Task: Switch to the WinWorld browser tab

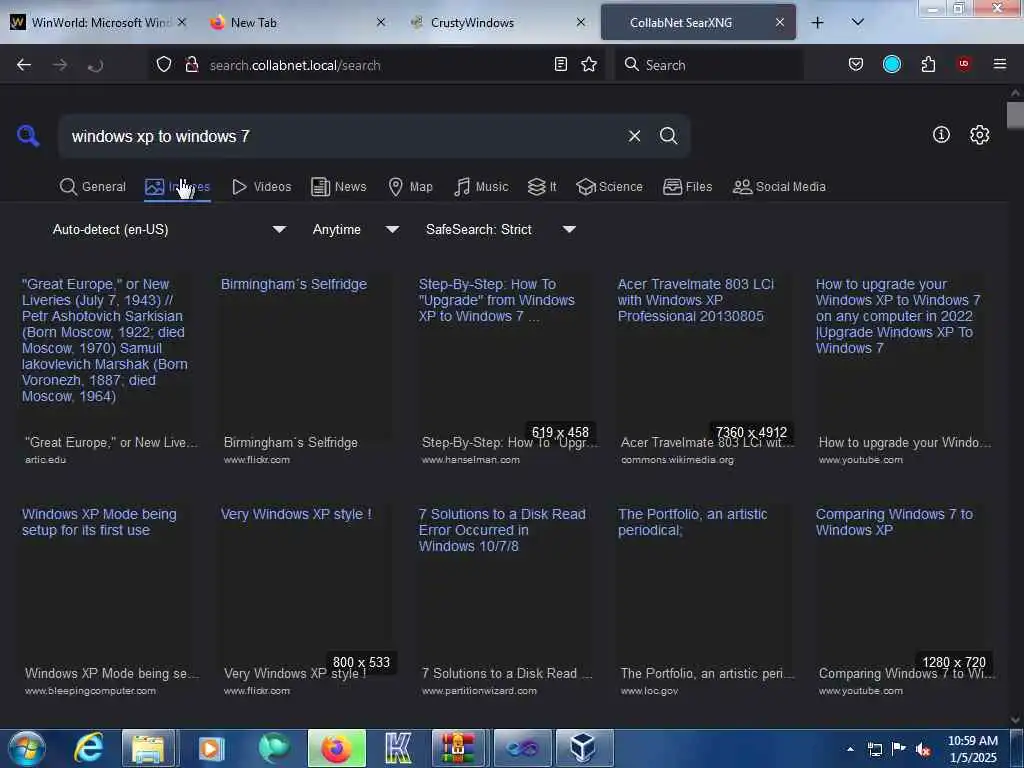Action: (x=99, y=22)
